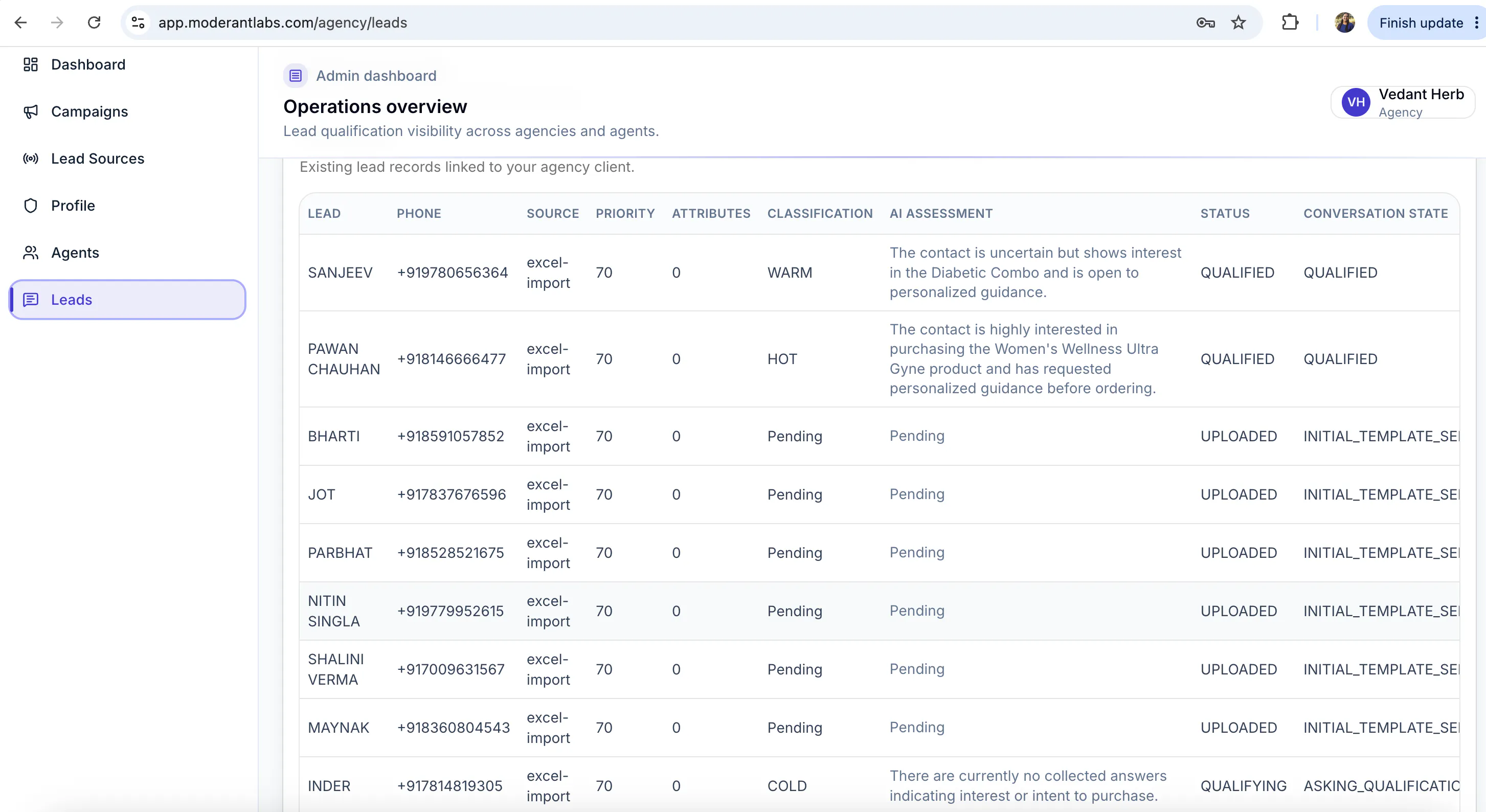1486x812 pixels.
Task: Open the Dashboard menu item
Action: pos(128,64)
